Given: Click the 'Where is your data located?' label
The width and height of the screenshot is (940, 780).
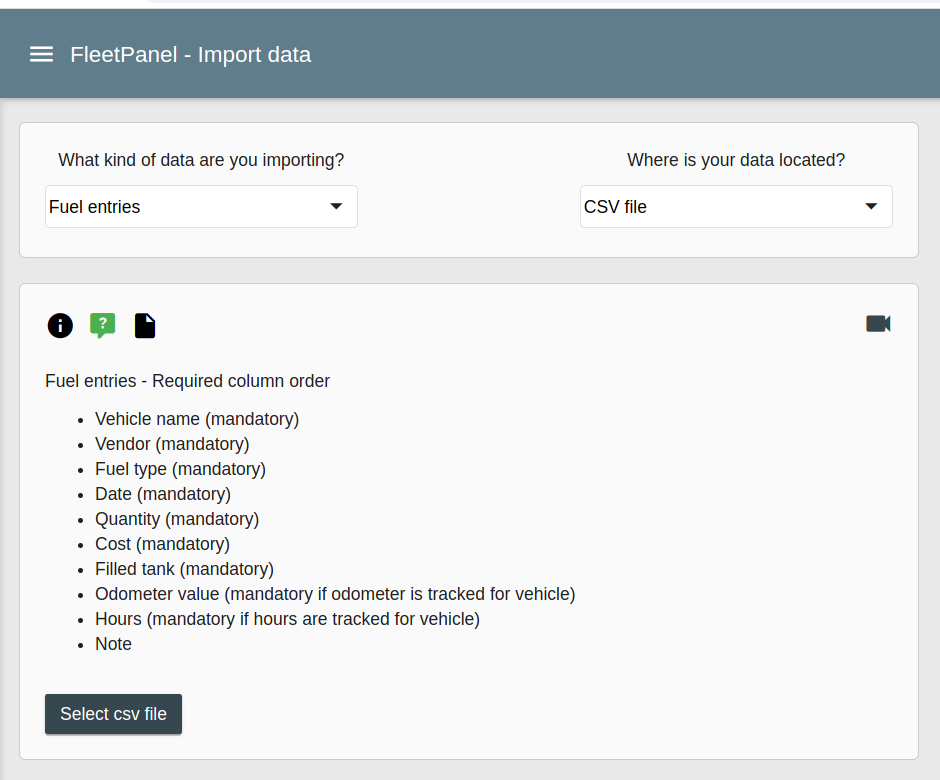Looking at the screenshot, I should point(736,160).
